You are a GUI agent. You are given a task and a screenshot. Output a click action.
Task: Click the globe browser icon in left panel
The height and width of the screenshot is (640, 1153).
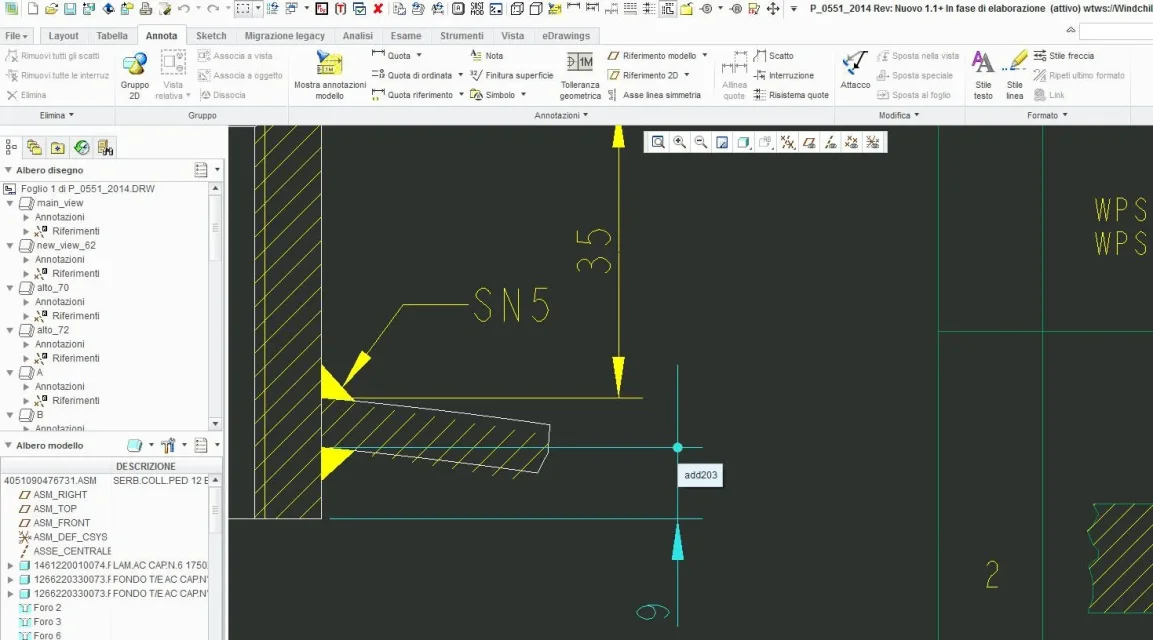(82, 148)
